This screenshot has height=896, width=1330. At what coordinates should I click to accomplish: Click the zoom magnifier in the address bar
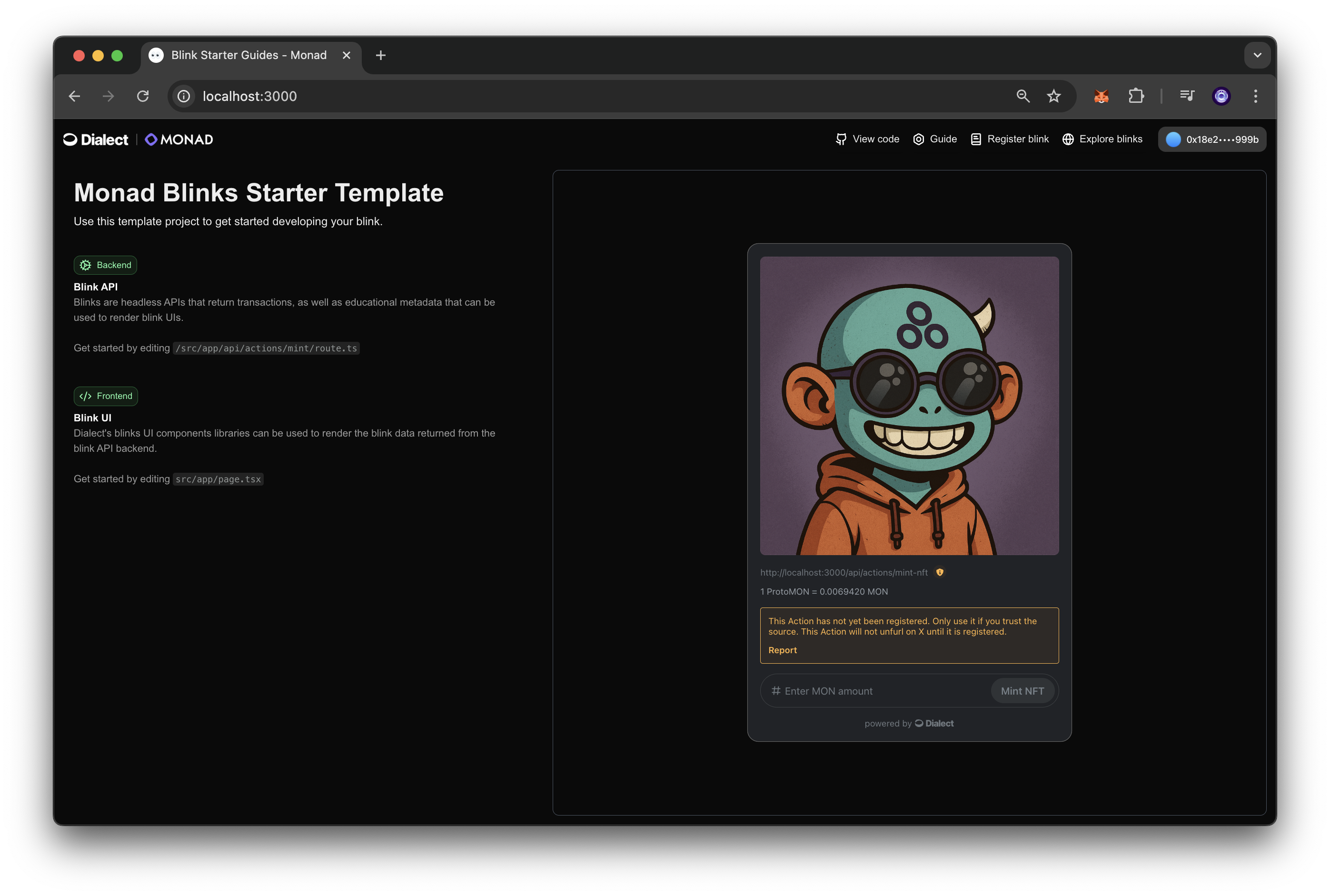1022,96
